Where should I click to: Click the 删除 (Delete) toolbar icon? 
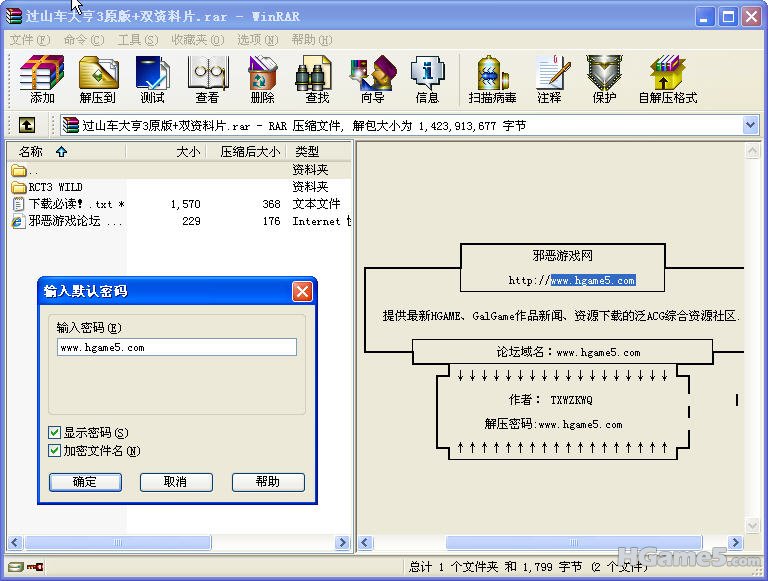263,79
